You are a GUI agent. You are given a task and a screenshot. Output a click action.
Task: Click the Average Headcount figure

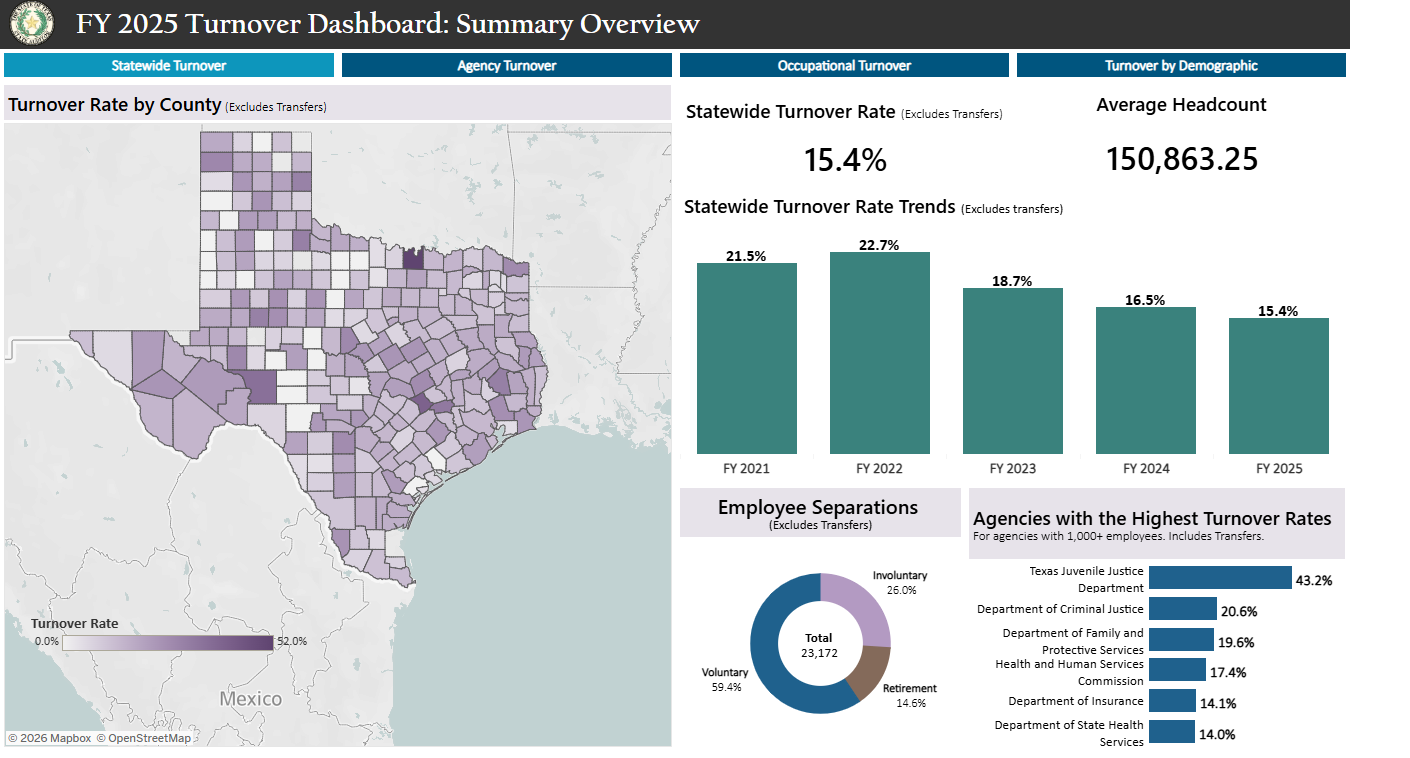(x=1180, y=158)
